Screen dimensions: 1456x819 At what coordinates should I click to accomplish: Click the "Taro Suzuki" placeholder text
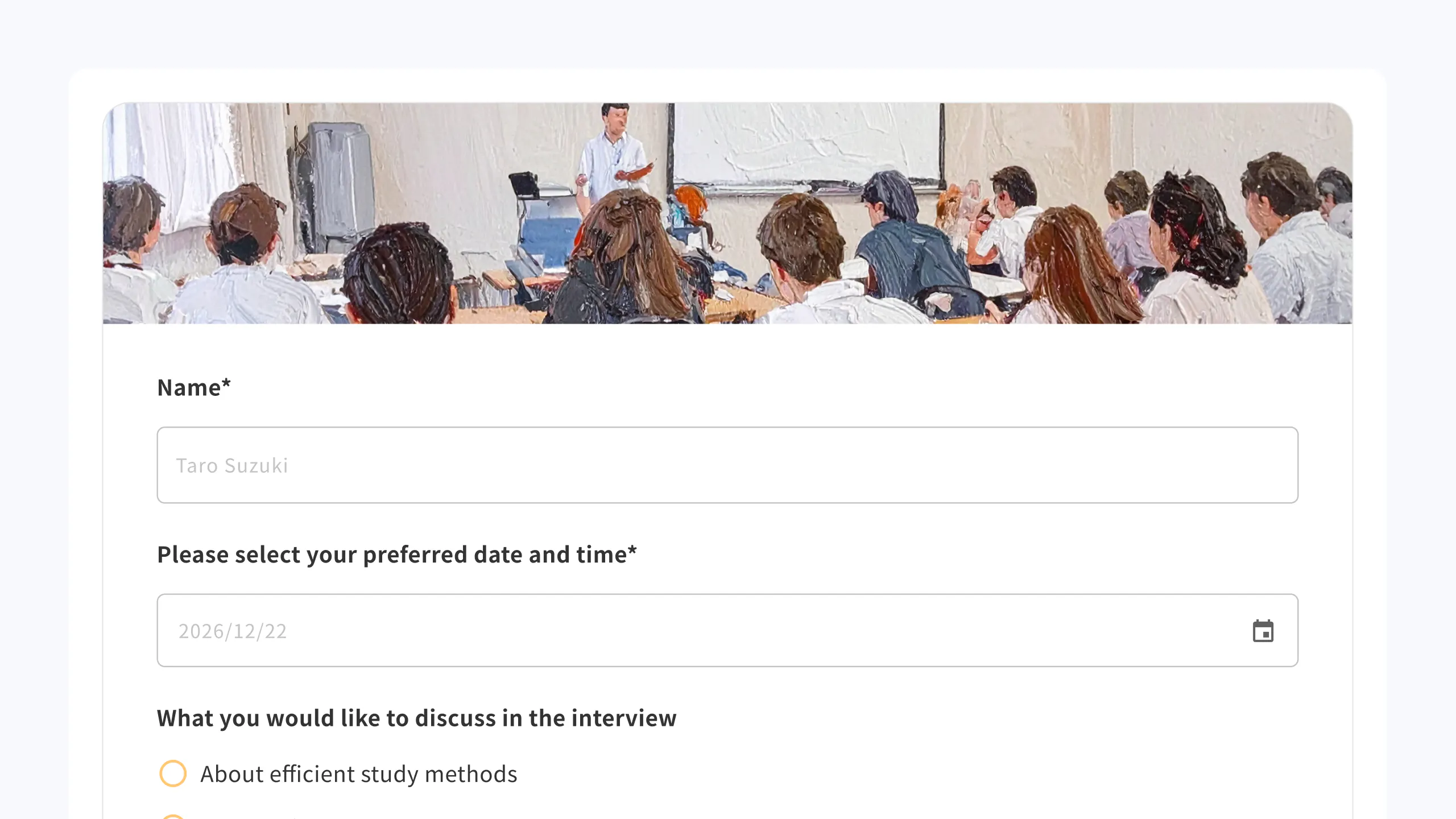(x=232, y=466)
